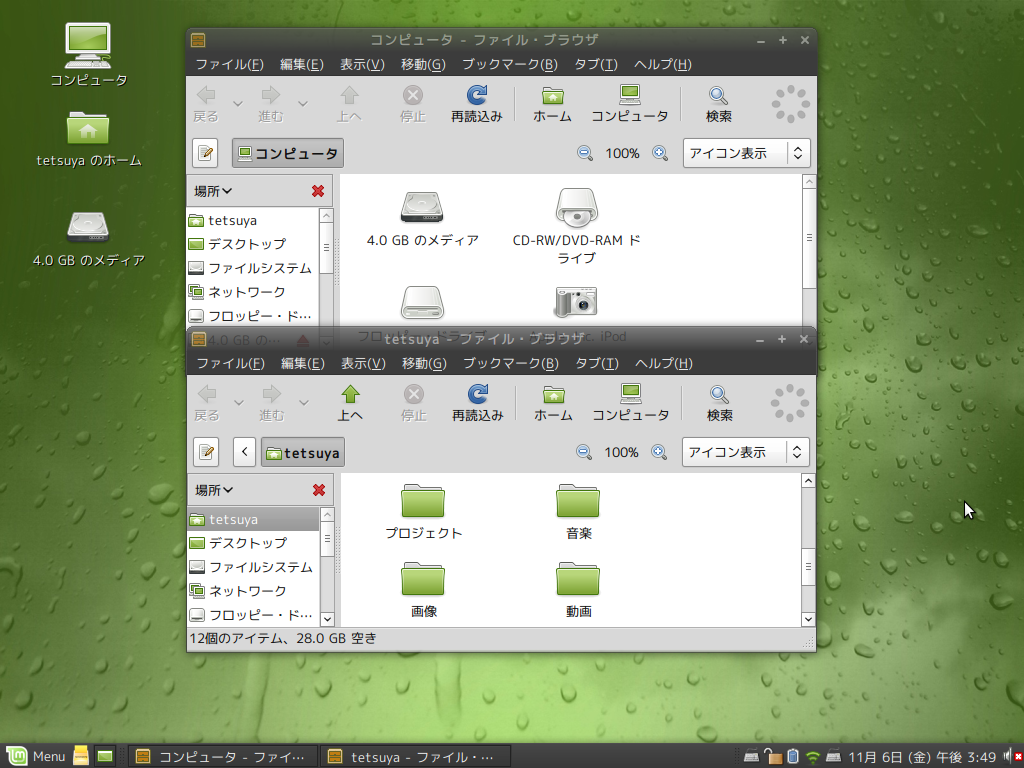The width and height of the screenshot is (1024, 768).
Task: Open the 戻る history arrow in the コンピュータ window
Action: (x=238, y=104)
